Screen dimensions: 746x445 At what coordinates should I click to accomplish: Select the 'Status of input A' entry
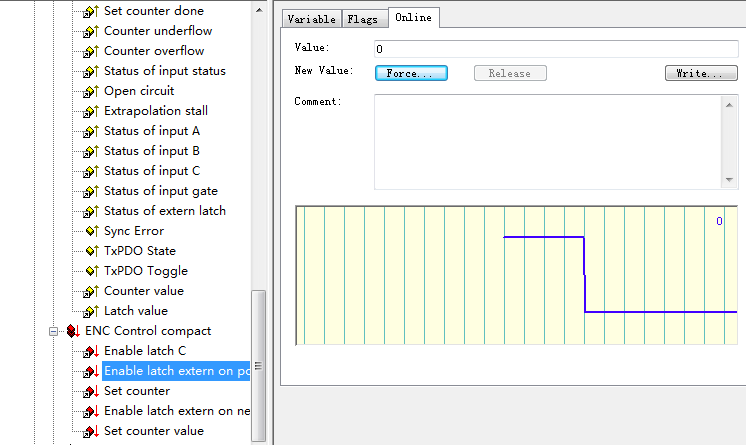[152, 131]
